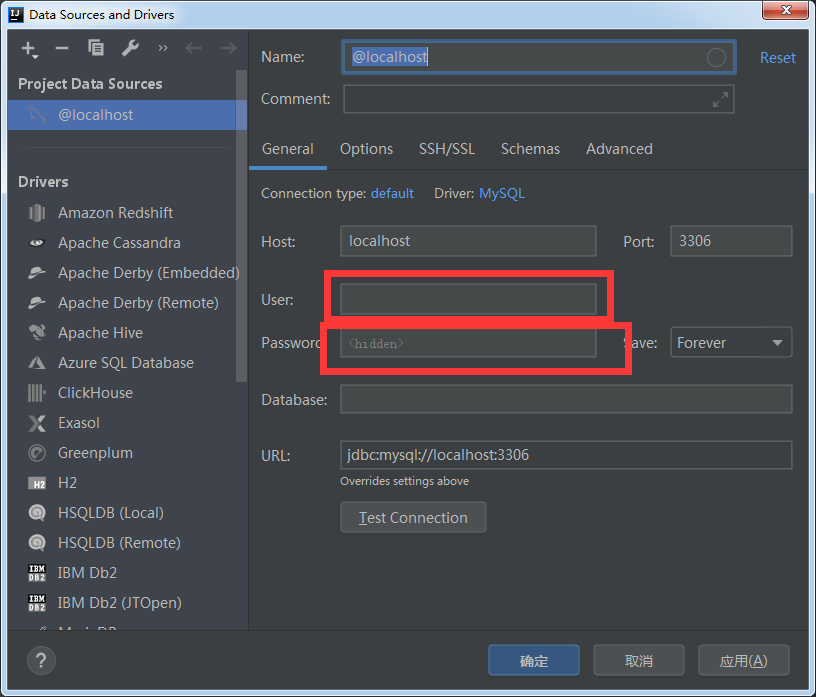This screenshot has height=697, width=816.
Task: Click Apache Cassandra eye icon
Action: point(37,243)
